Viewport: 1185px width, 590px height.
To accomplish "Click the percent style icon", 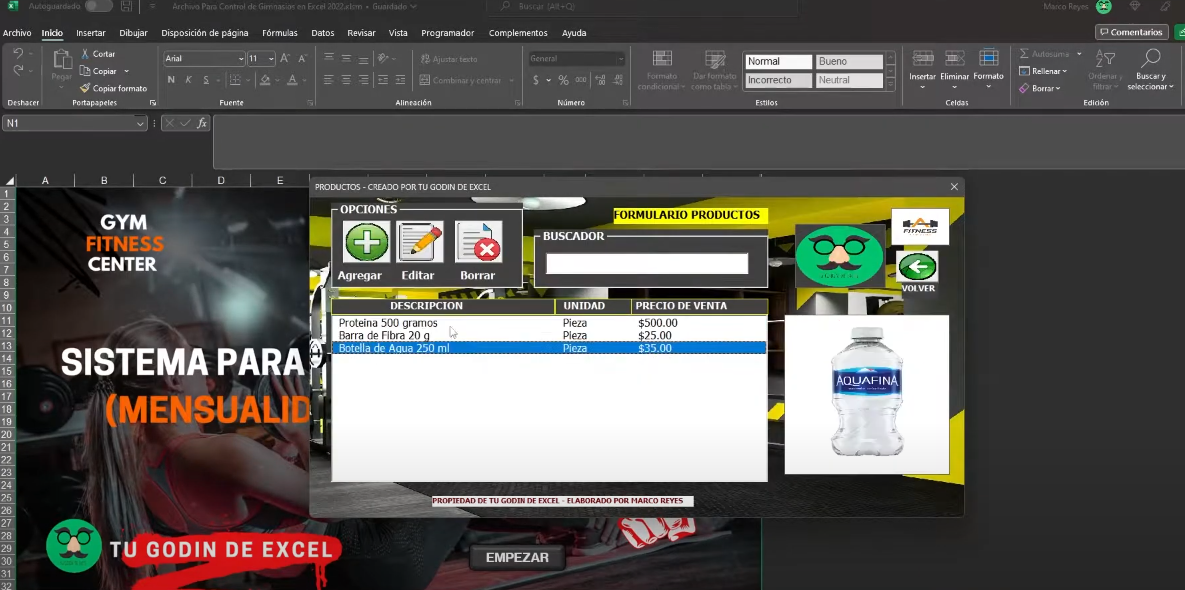I will pos(563,80).
